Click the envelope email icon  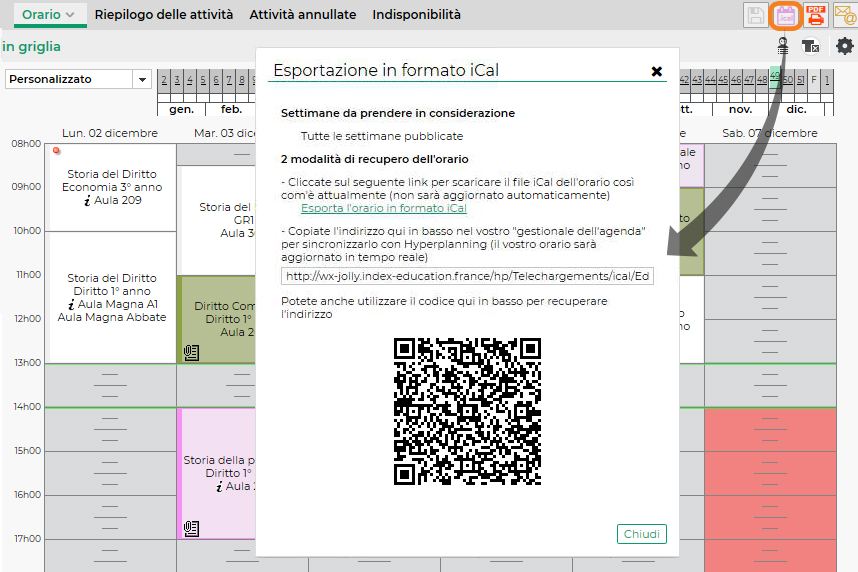[x=845, y=15]
